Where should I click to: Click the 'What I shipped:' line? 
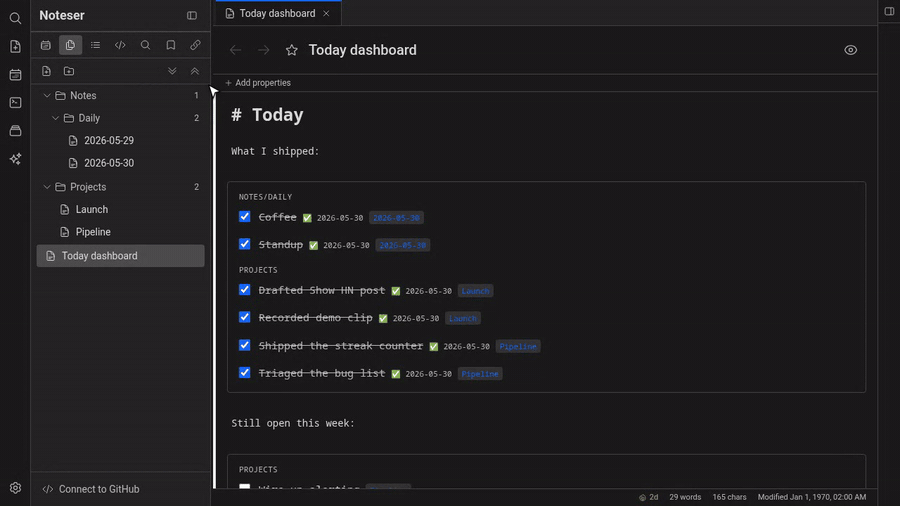(x=275, y=151)
